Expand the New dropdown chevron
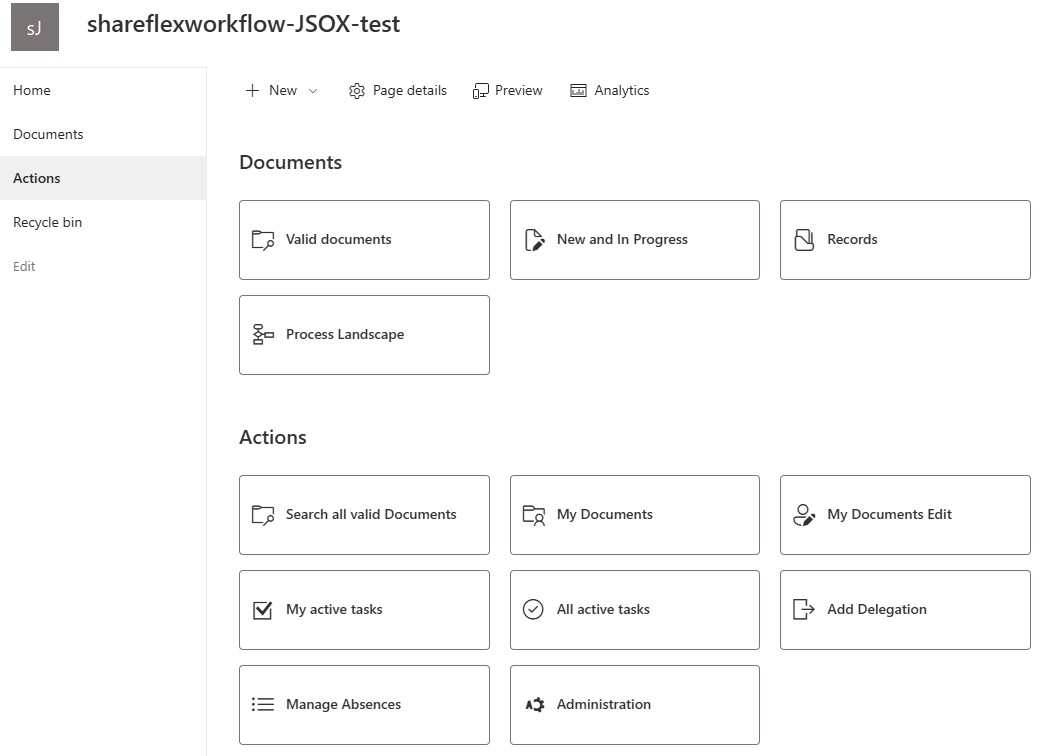 [313, 91]
